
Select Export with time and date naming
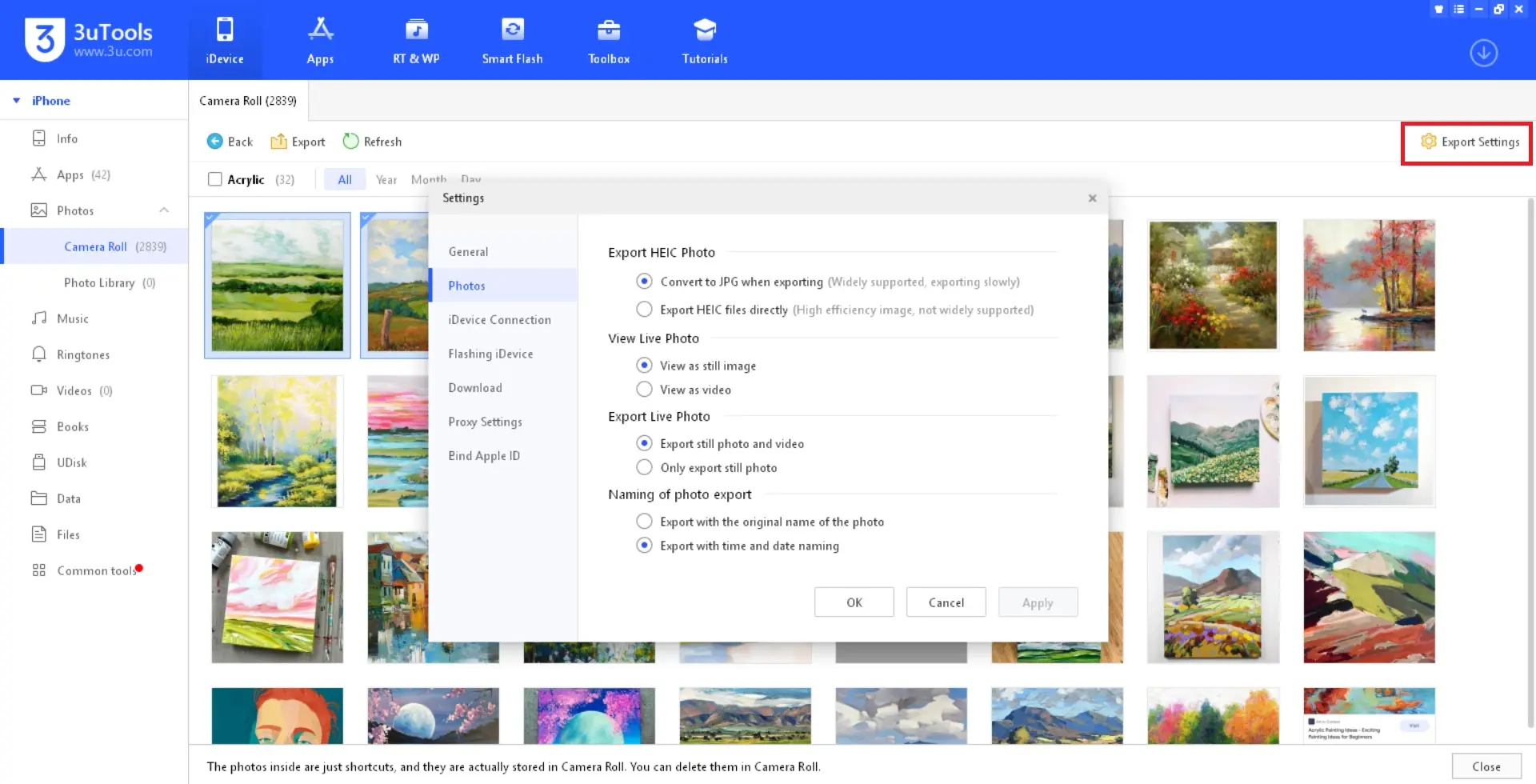(x=644, y=546)
